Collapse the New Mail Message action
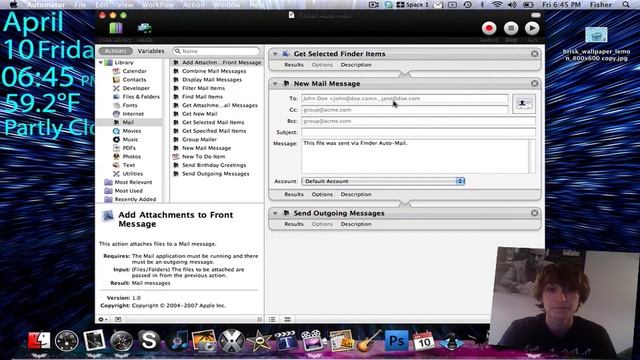The width and height of the screenshot is (640, 360). 275,84
